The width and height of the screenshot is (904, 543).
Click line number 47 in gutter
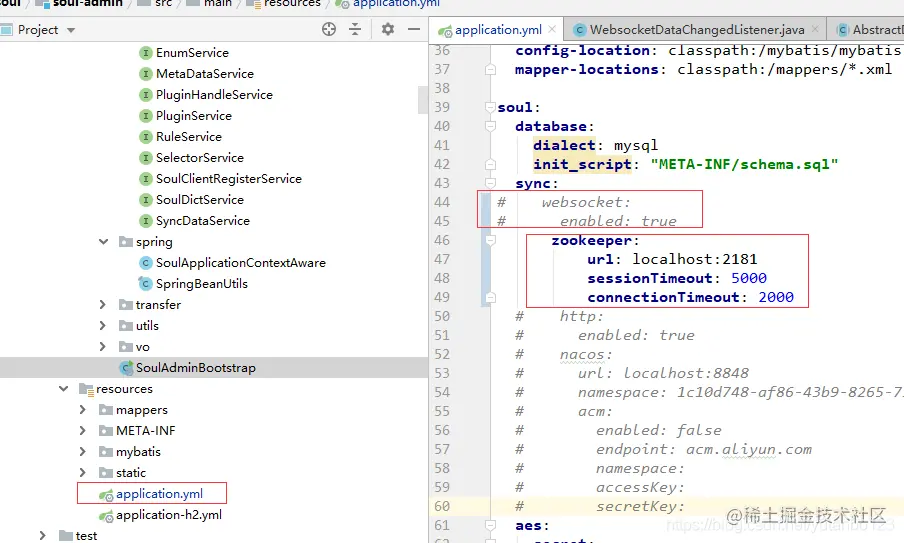click(442, 259)
